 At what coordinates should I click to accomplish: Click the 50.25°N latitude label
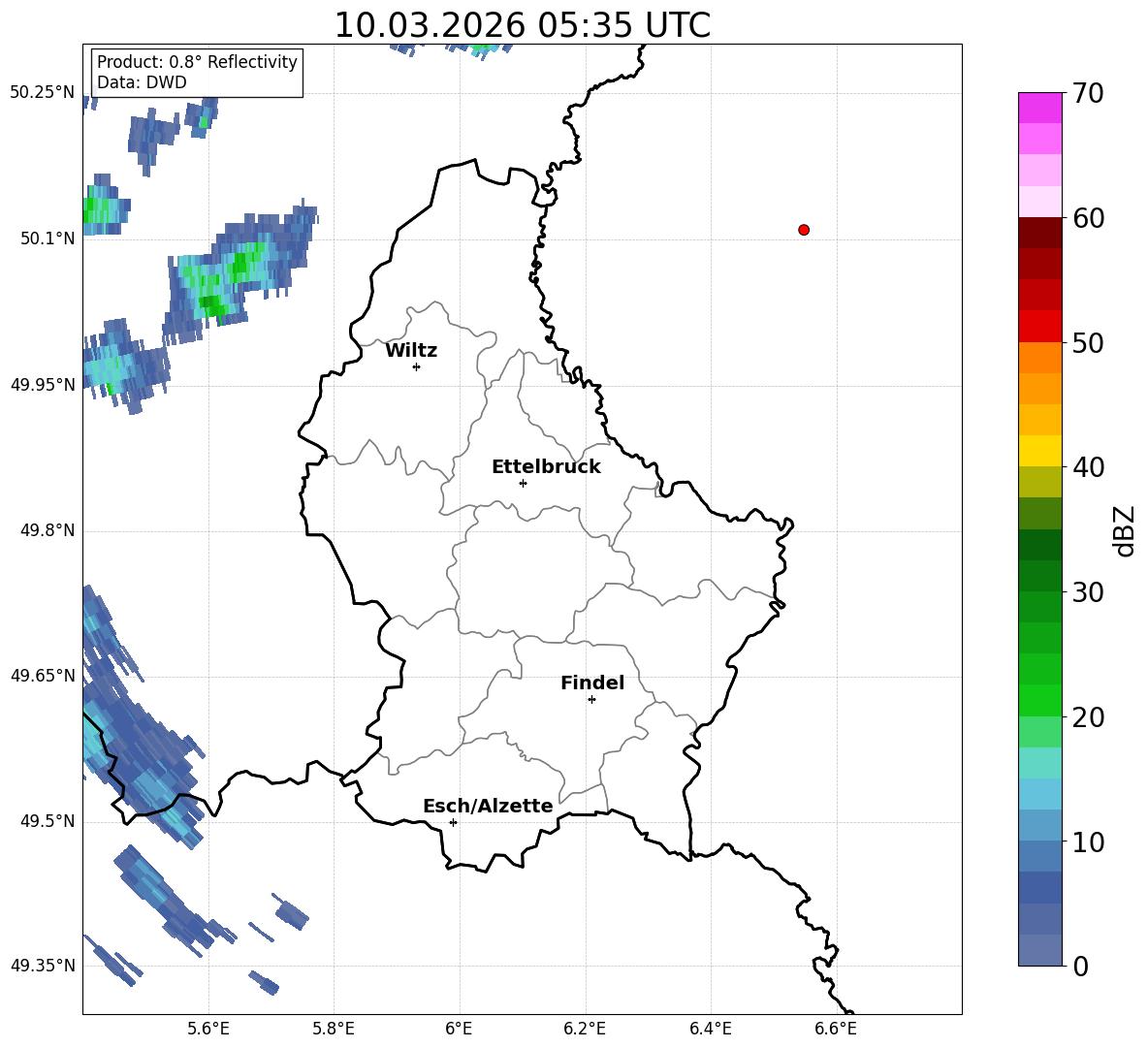(x=43, y=93)
